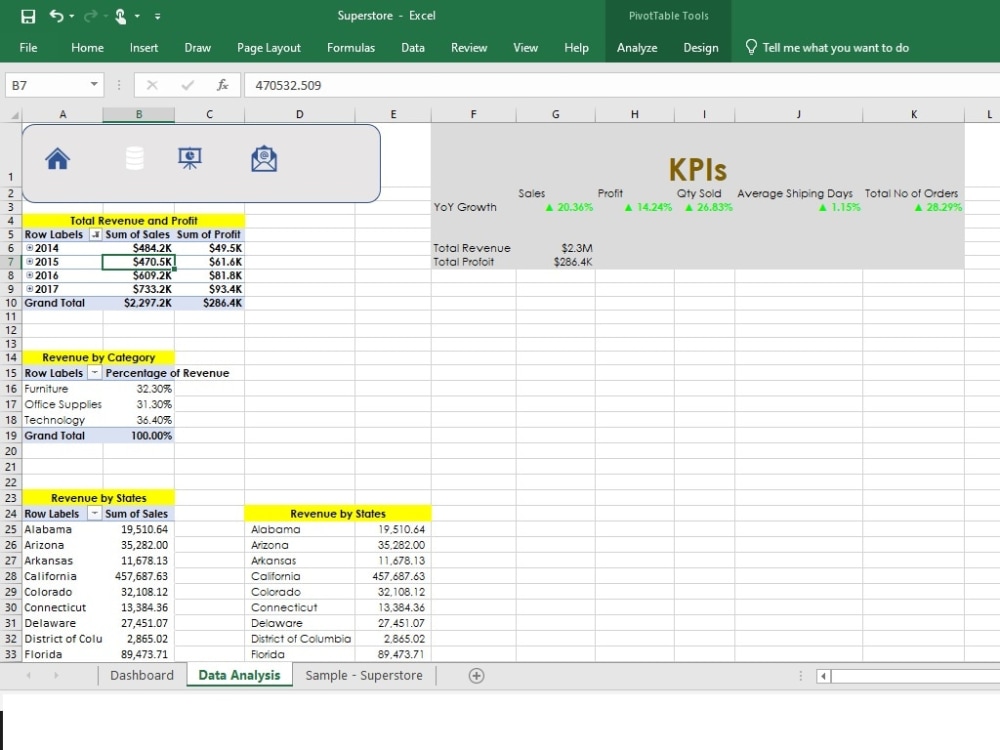The image size is (1000, 750).
Task: Save the workbook using the Quick Access Toolbar
Action: pos(27,15)
